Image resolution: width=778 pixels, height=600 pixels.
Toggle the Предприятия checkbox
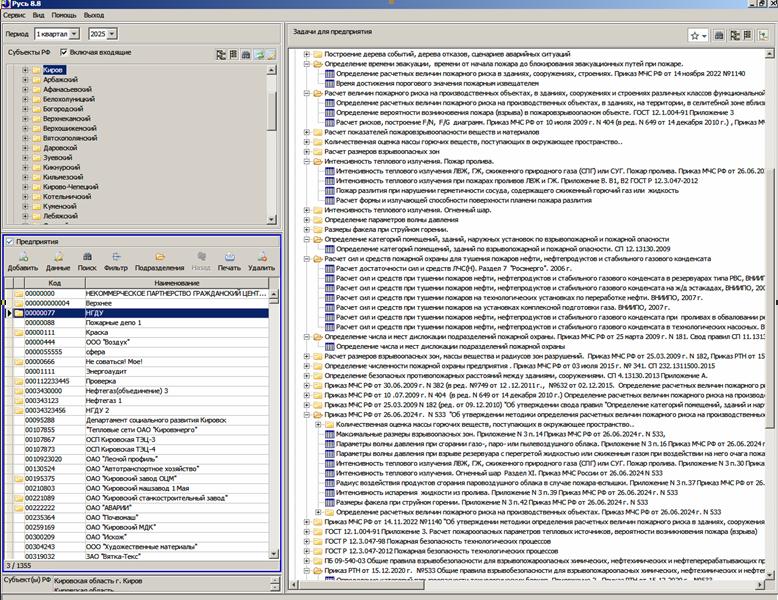tap(9, 242)
